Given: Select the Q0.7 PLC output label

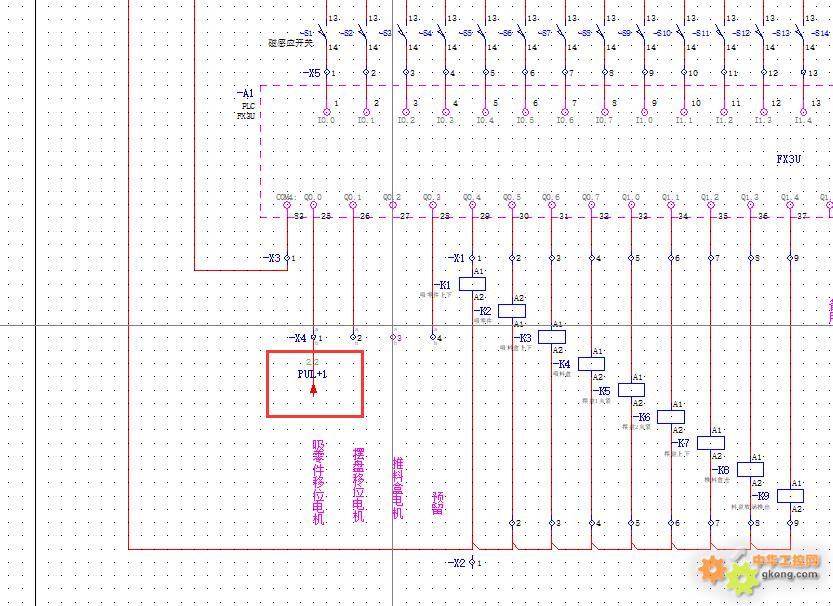Looking at the screenshot, I should pos(591,197).
